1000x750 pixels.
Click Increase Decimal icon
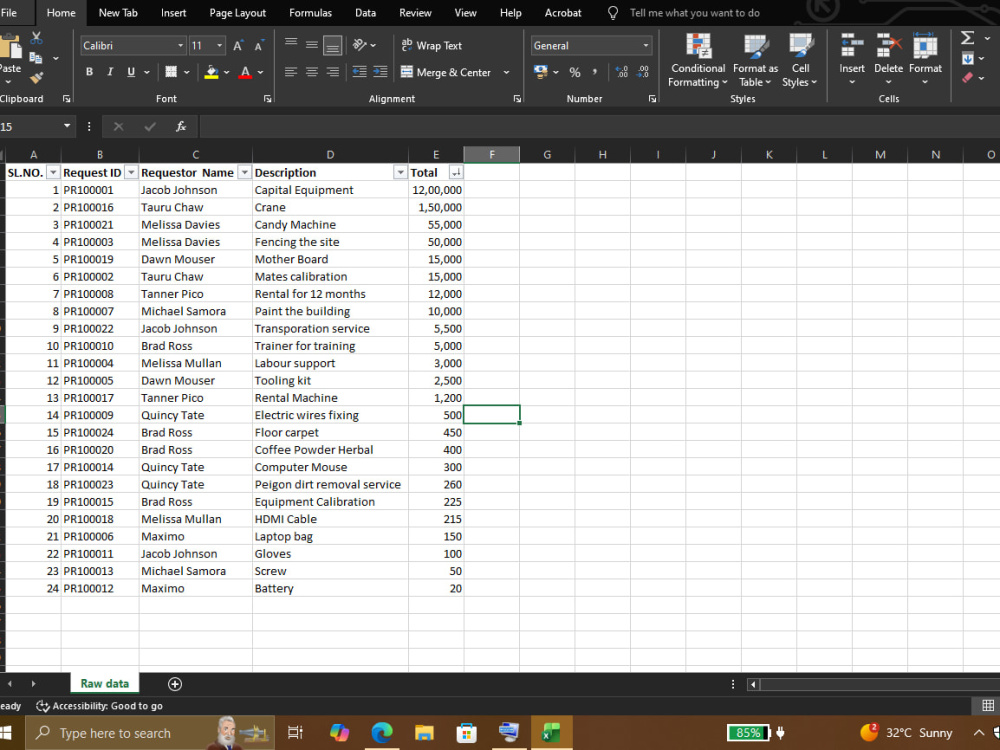tap(622, 72)
